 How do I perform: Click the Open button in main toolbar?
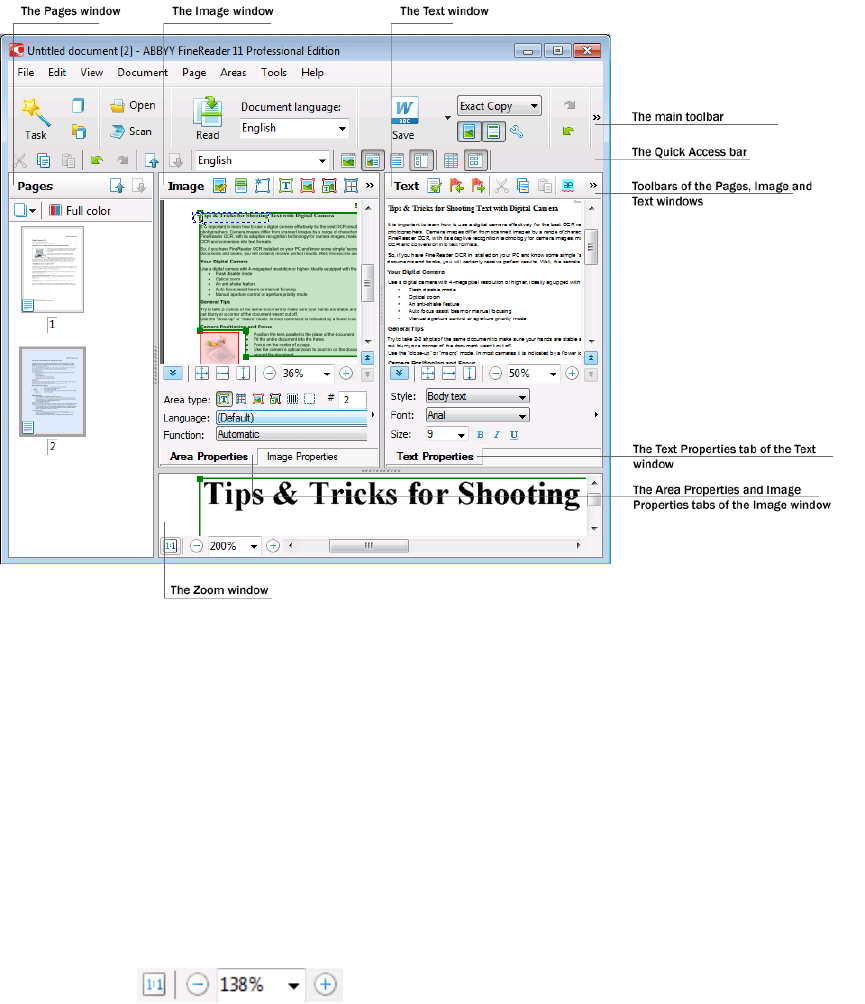point(133,105)
